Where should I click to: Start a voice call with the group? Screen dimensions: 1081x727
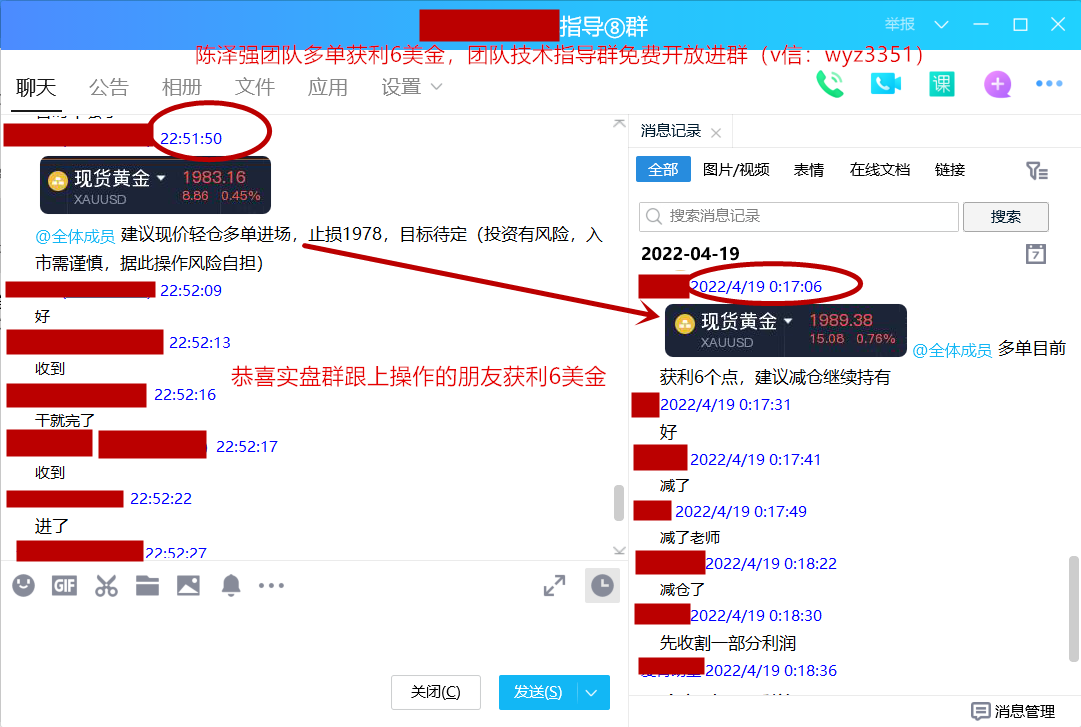(829, 84)
